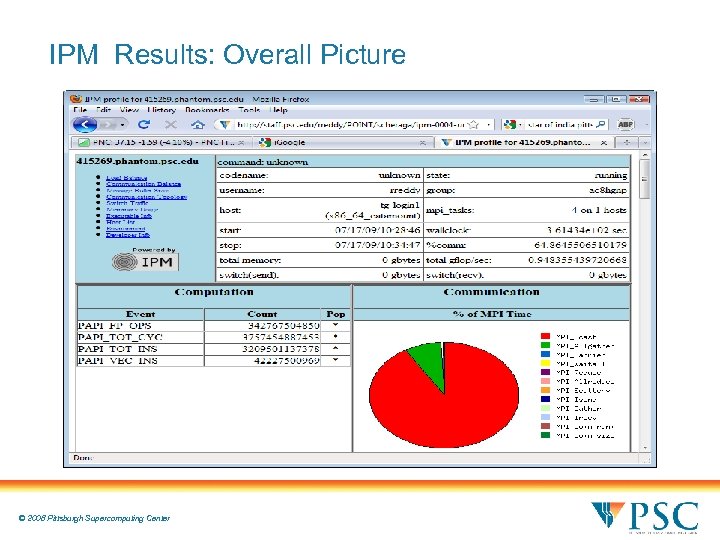Click the Pop arrow in PAPI_TOT_INS row
The width and height of the screenshot is (720, 540).
coord(336,349)
